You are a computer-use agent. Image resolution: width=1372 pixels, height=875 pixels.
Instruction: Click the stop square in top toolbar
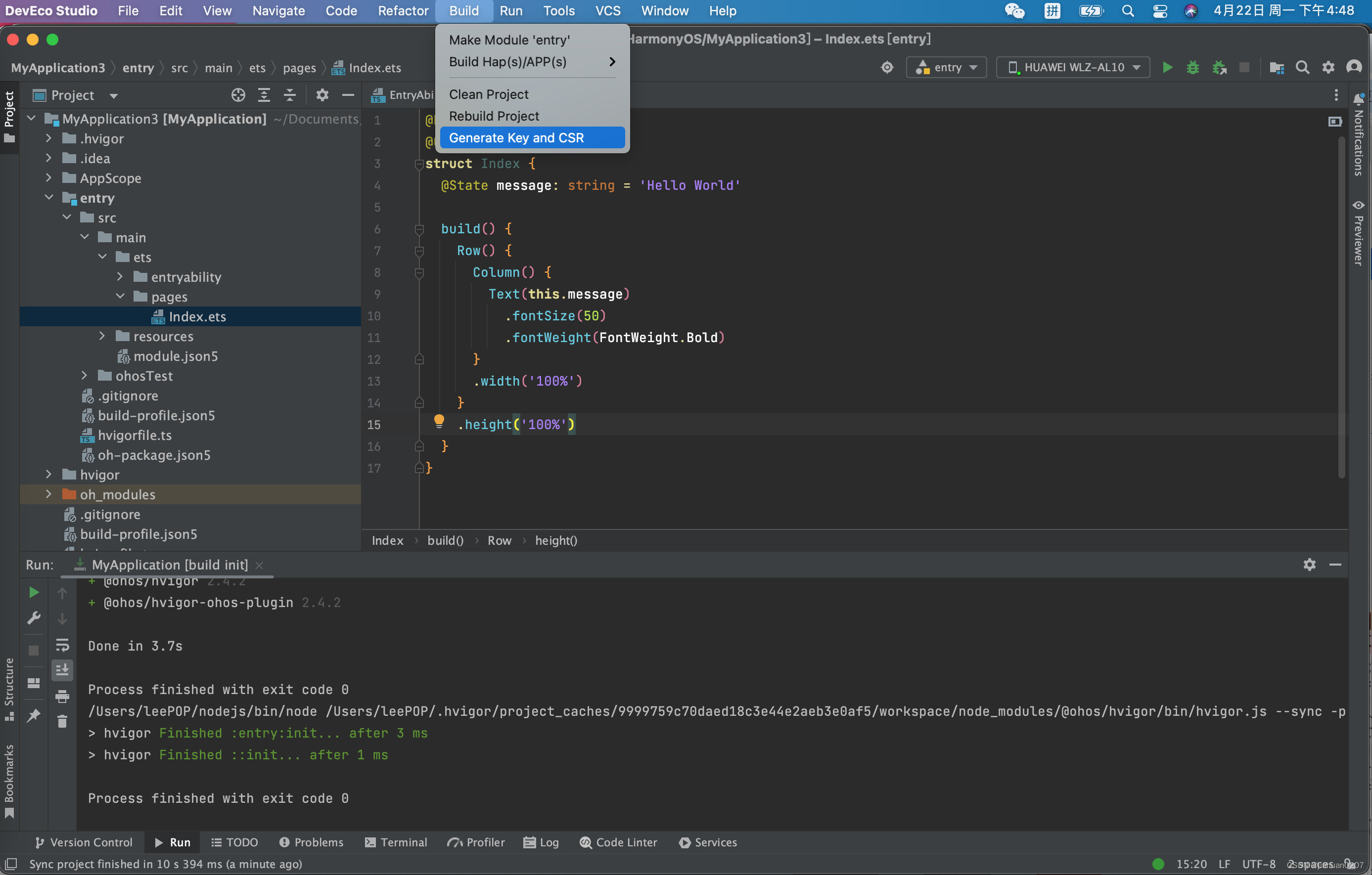point(1244,67)
